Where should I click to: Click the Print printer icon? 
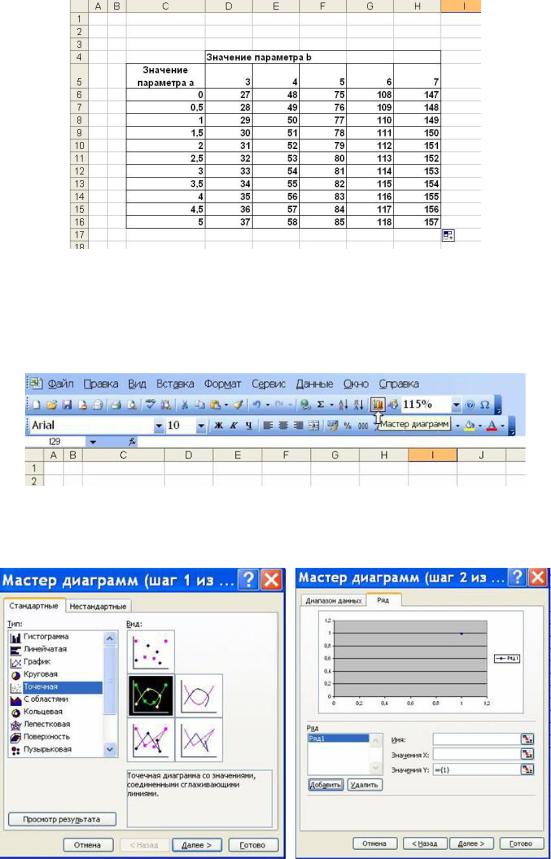coord(116,405)
